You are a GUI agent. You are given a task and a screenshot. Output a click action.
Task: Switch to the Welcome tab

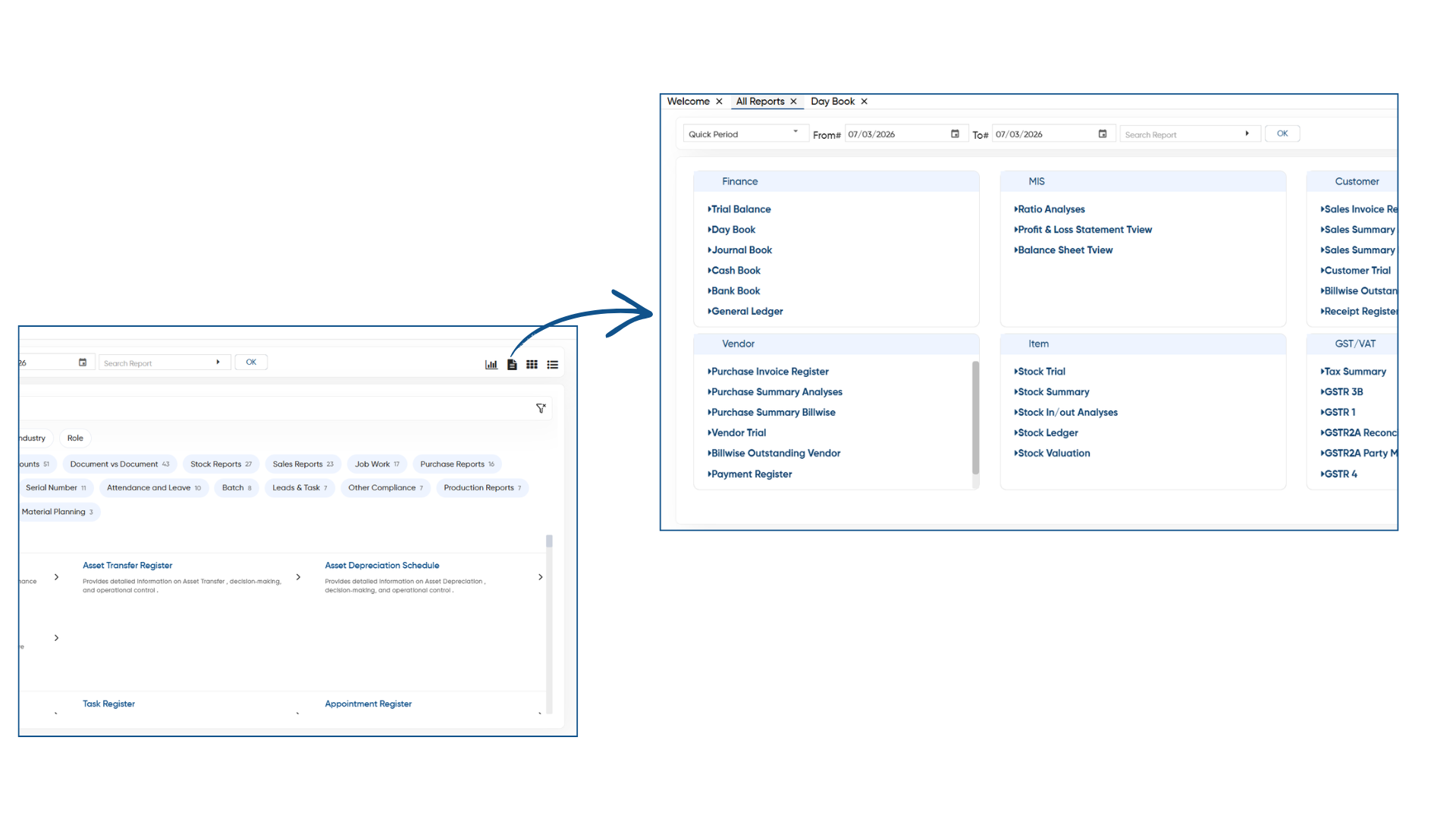tap(689, 102)
